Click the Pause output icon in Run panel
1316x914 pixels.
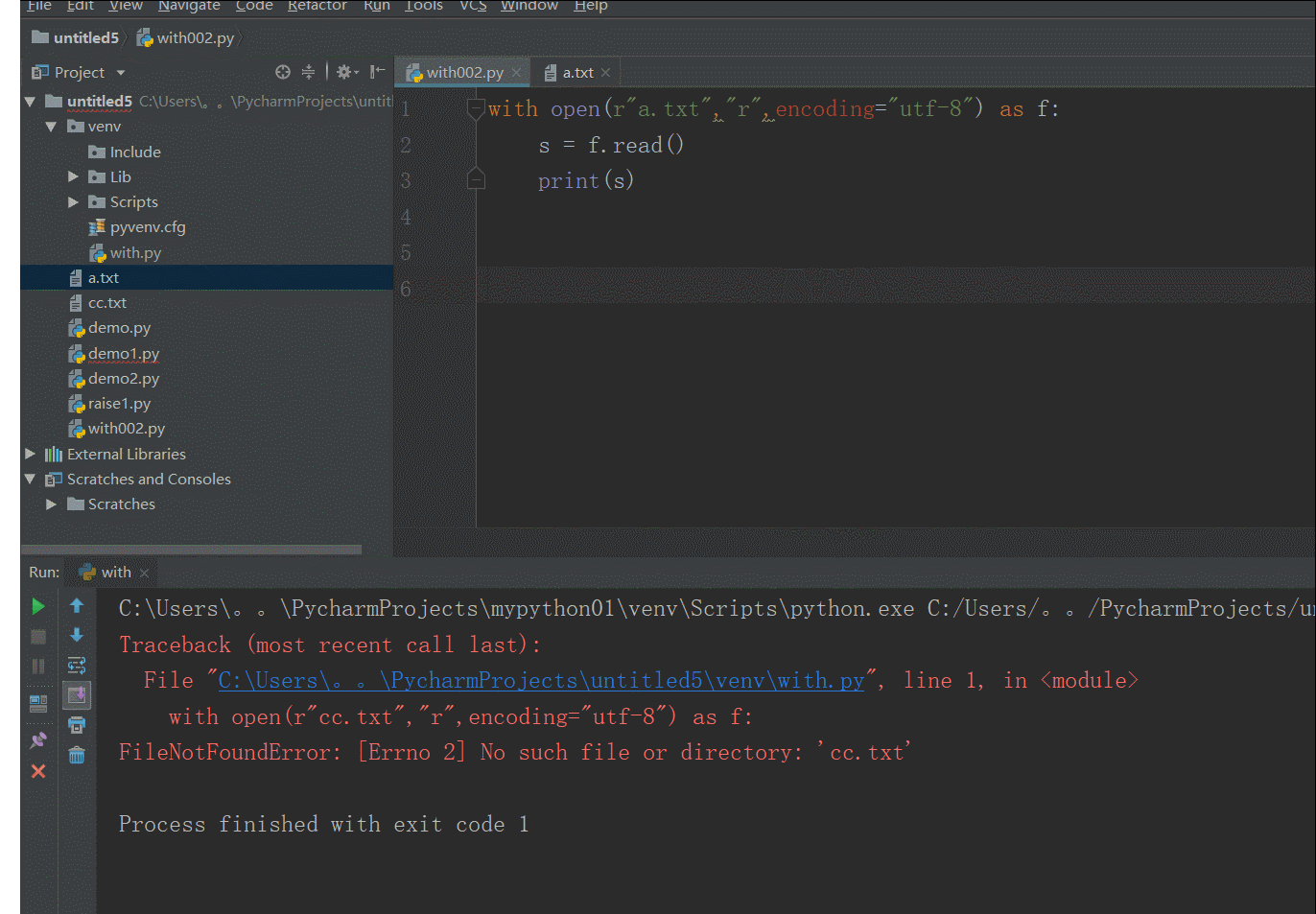[38, 666]
